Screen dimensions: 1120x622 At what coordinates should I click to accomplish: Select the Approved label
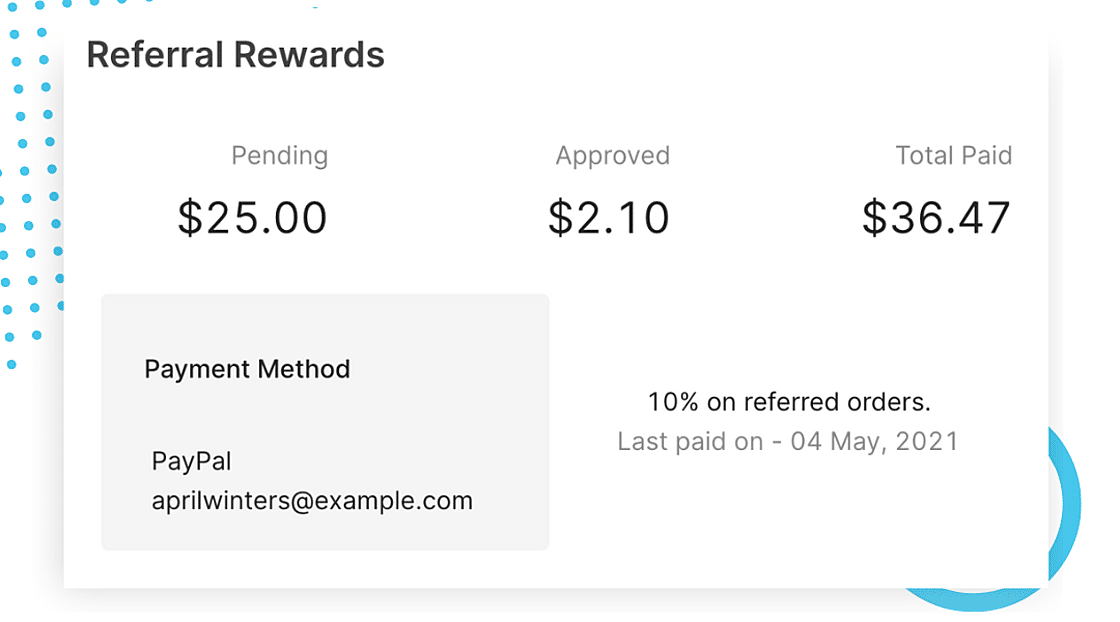pos(612,156)
